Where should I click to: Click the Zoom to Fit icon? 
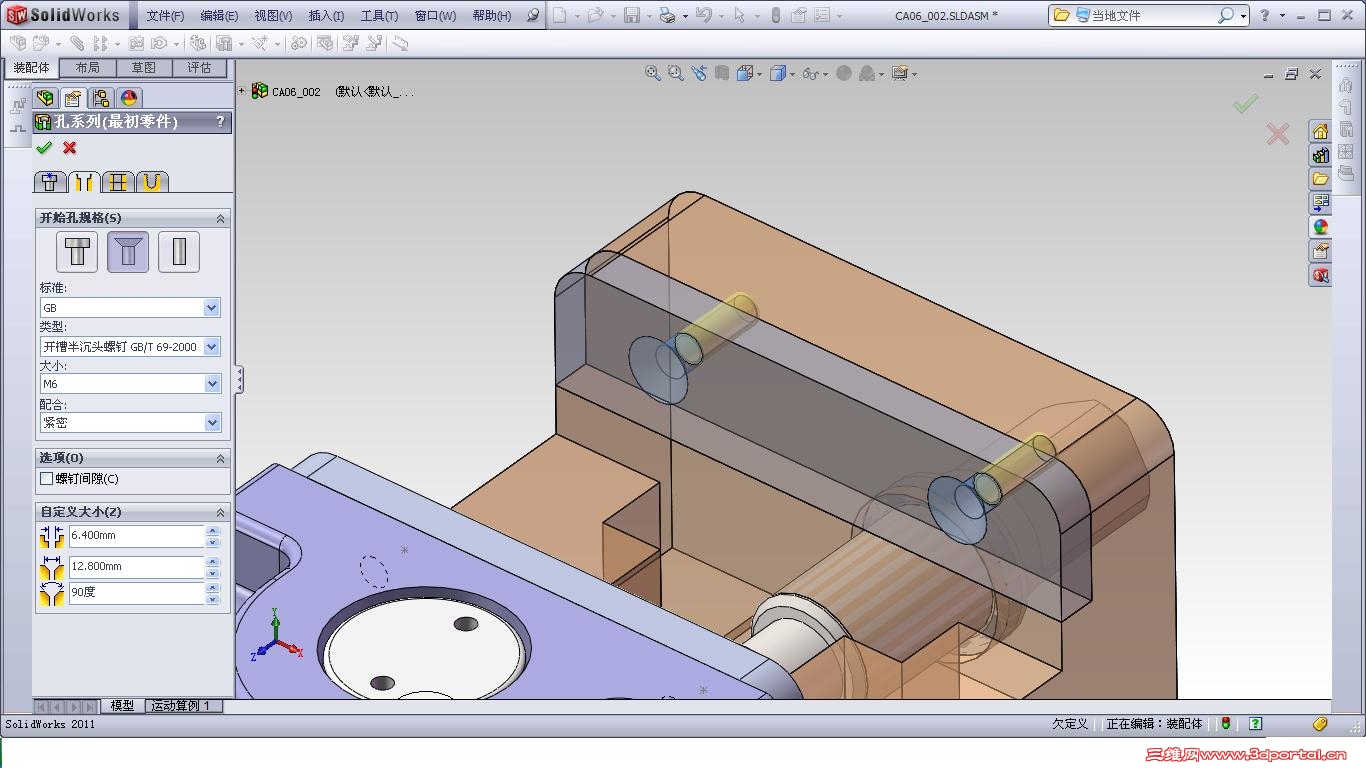653,73
